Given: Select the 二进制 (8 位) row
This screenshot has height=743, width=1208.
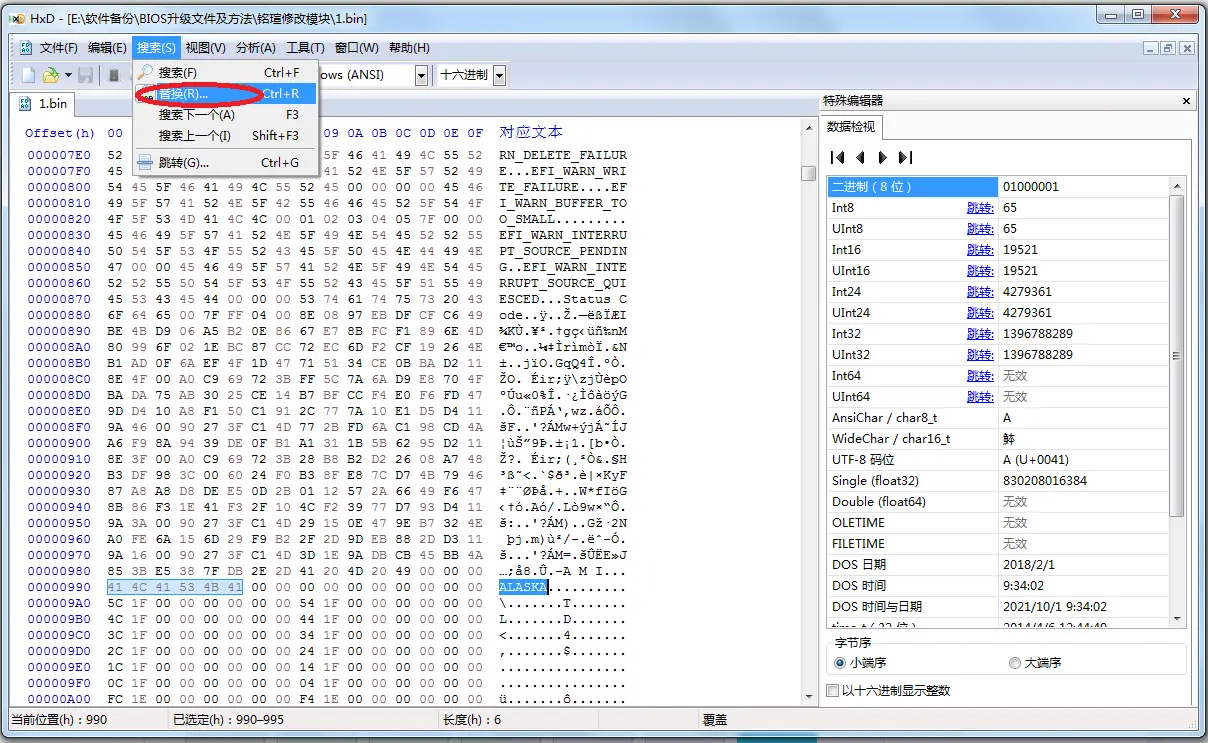Looking at the screenshot, I should coord(912,187).
